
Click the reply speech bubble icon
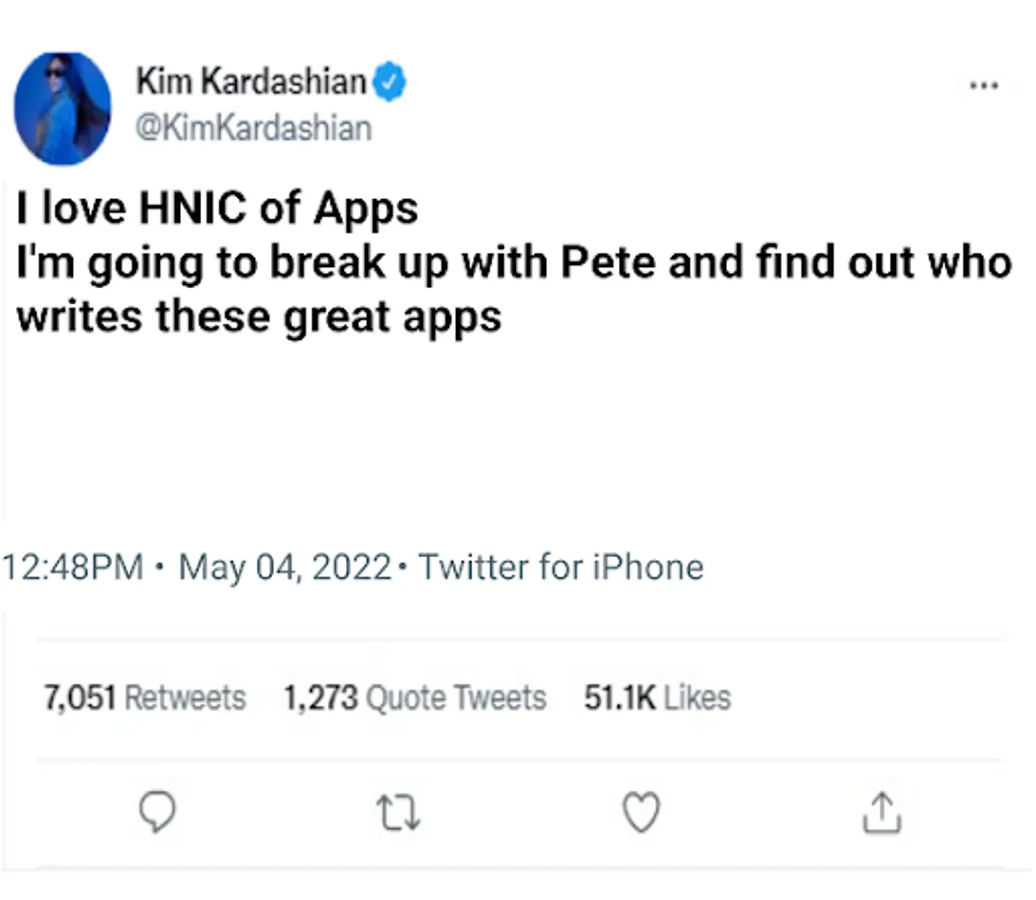tap(155, 812)
